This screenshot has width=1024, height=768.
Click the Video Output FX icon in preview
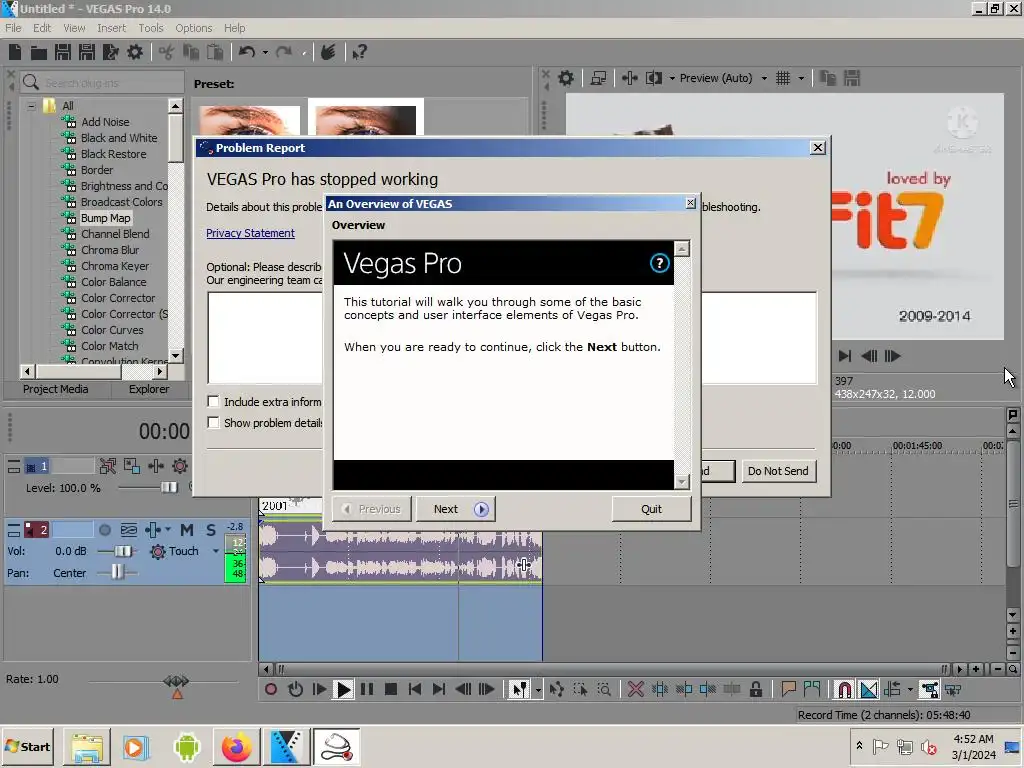pos(630,78)
